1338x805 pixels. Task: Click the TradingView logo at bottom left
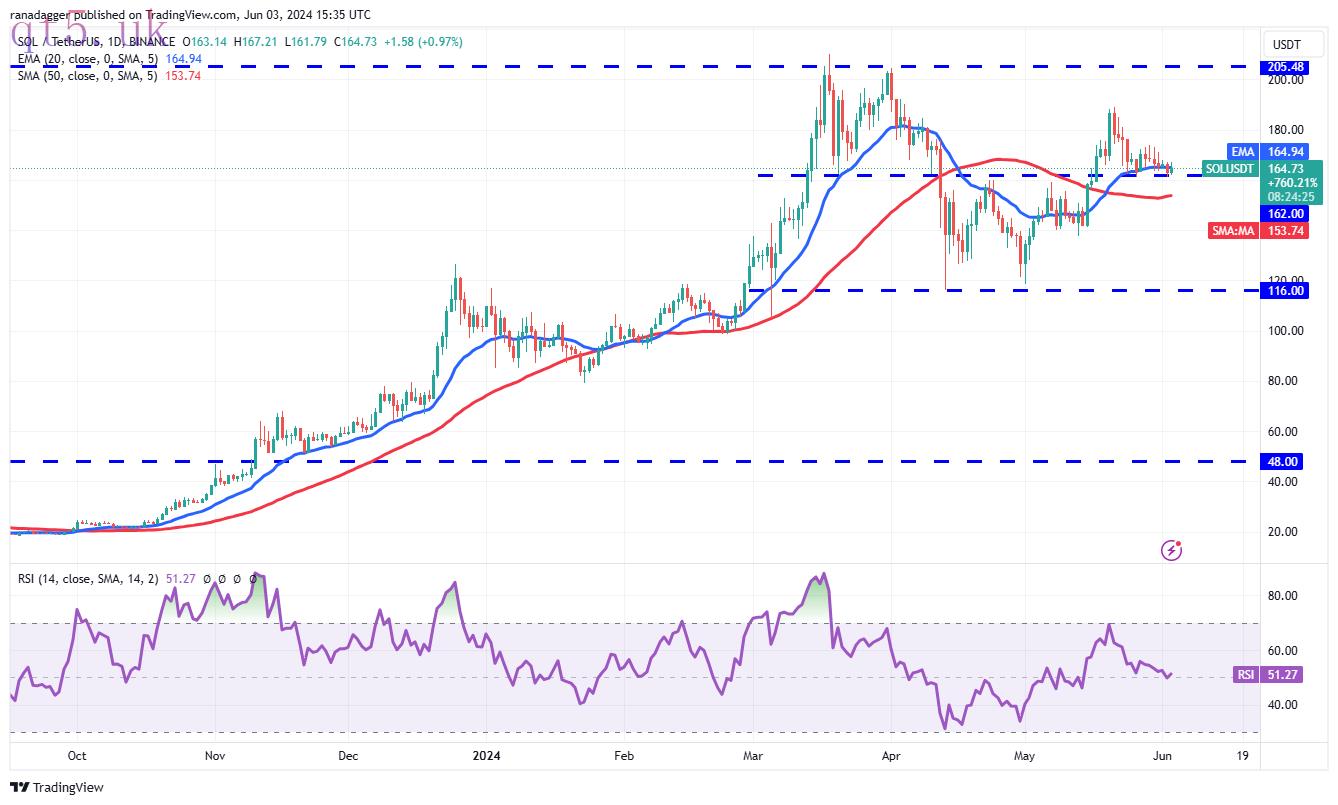58,787
